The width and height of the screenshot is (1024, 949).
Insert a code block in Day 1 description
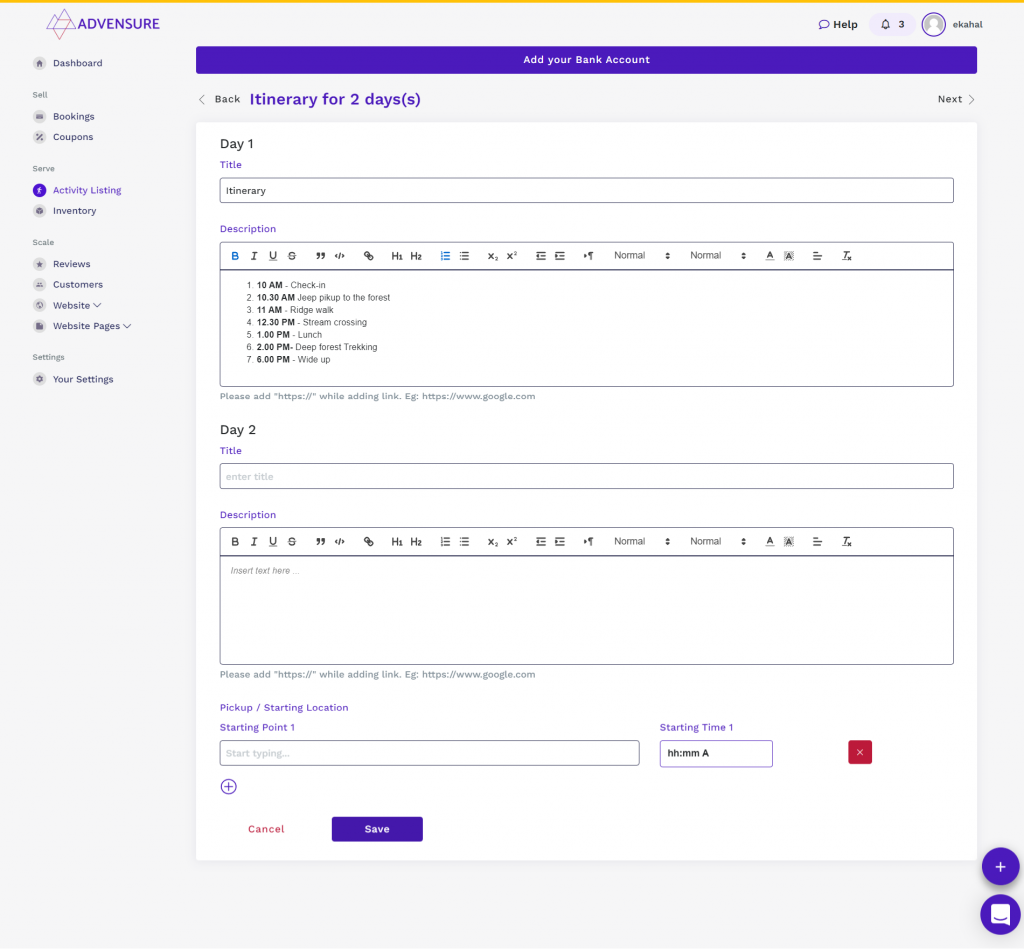pos(339,255)
